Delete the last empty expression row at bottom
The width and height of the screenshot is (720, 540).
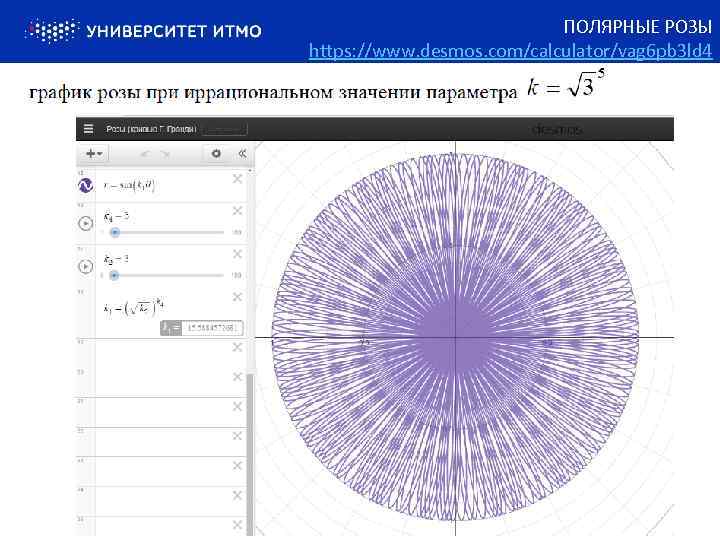[x=237, y=525]
